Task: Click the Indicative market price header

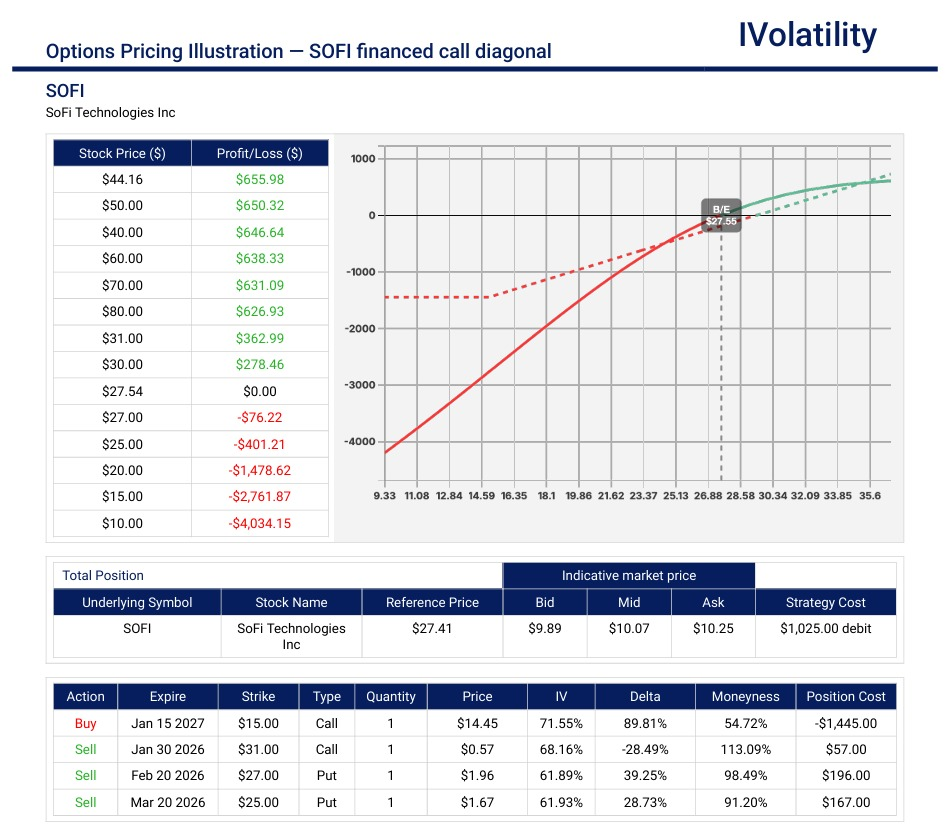Action: pyautogui.click(x=628, y=575)
